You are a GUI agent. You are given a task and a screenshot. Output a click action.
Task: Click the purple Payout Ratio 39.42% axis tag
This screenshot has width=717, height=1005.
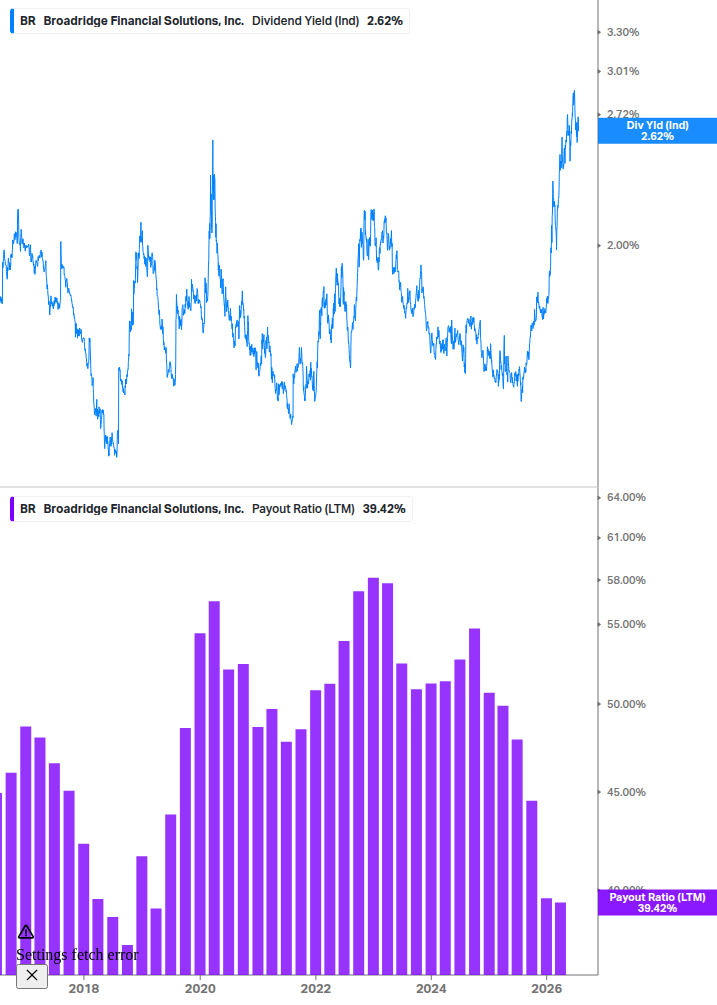pyautogui.click(x=657, y=902)
